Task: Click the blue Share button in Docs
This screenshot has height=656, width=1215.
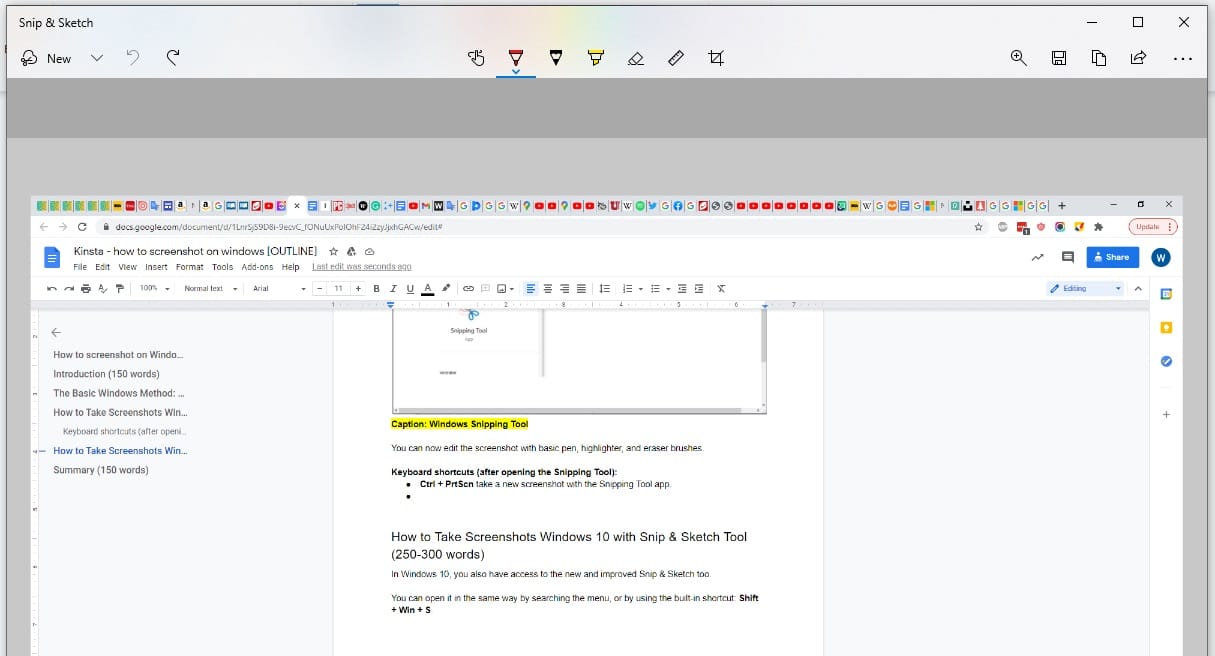Action: (1112, 257)
